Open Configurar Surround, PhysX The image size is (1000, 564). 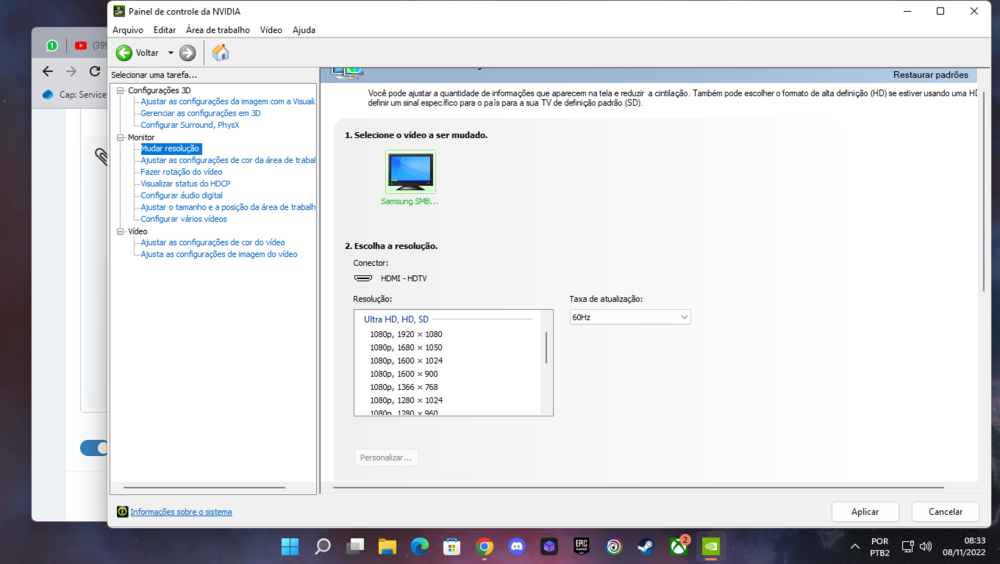click(x=189, y=125)
